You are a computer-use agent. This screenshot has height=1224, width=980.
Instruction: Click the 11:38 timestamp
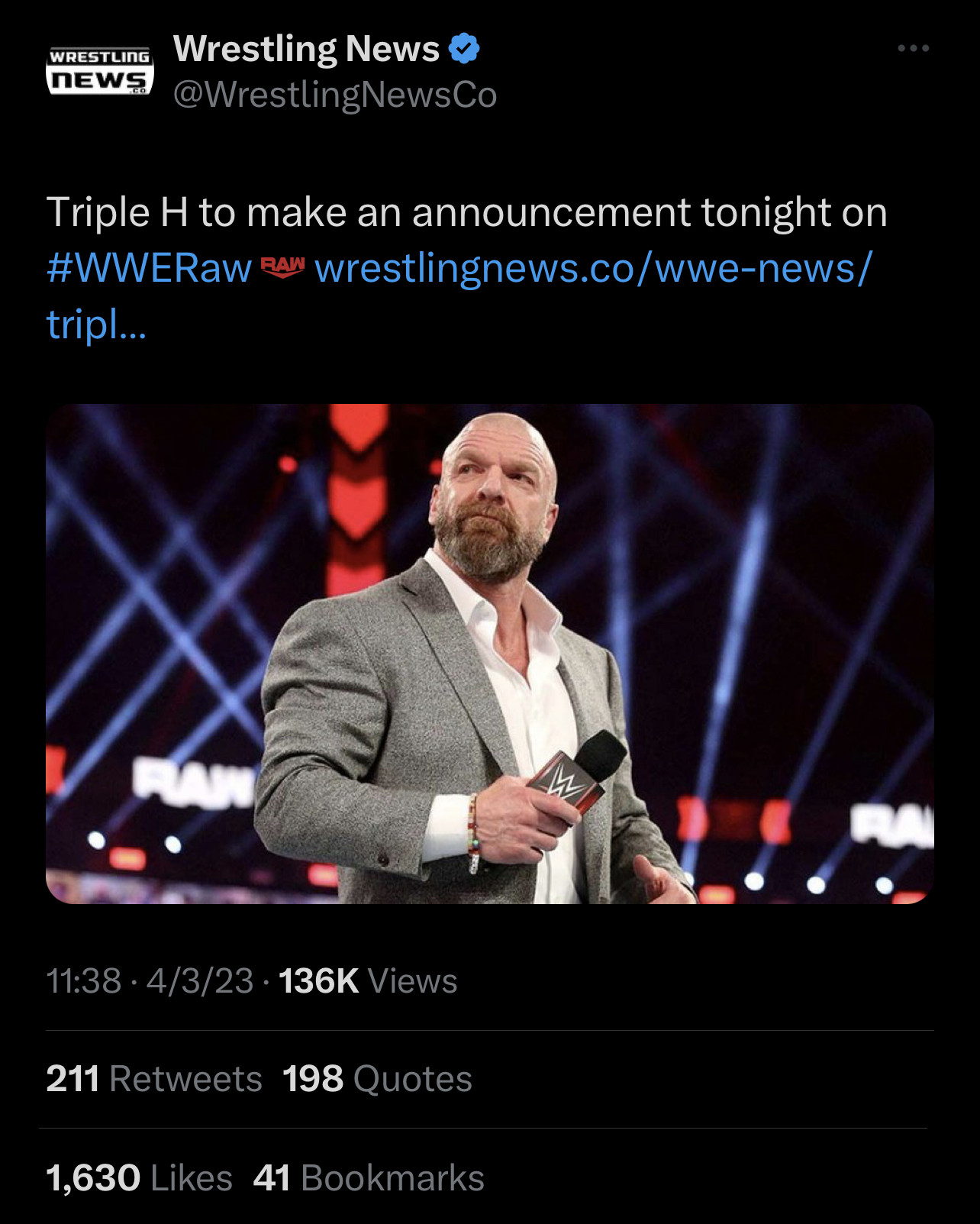83,980
